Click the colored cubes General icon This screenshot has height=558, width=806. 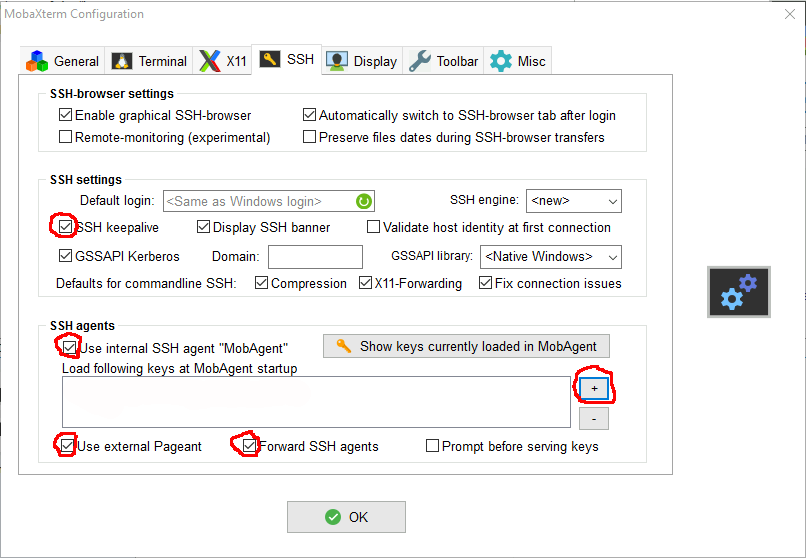pyautogui.click(x=37, y=61)
